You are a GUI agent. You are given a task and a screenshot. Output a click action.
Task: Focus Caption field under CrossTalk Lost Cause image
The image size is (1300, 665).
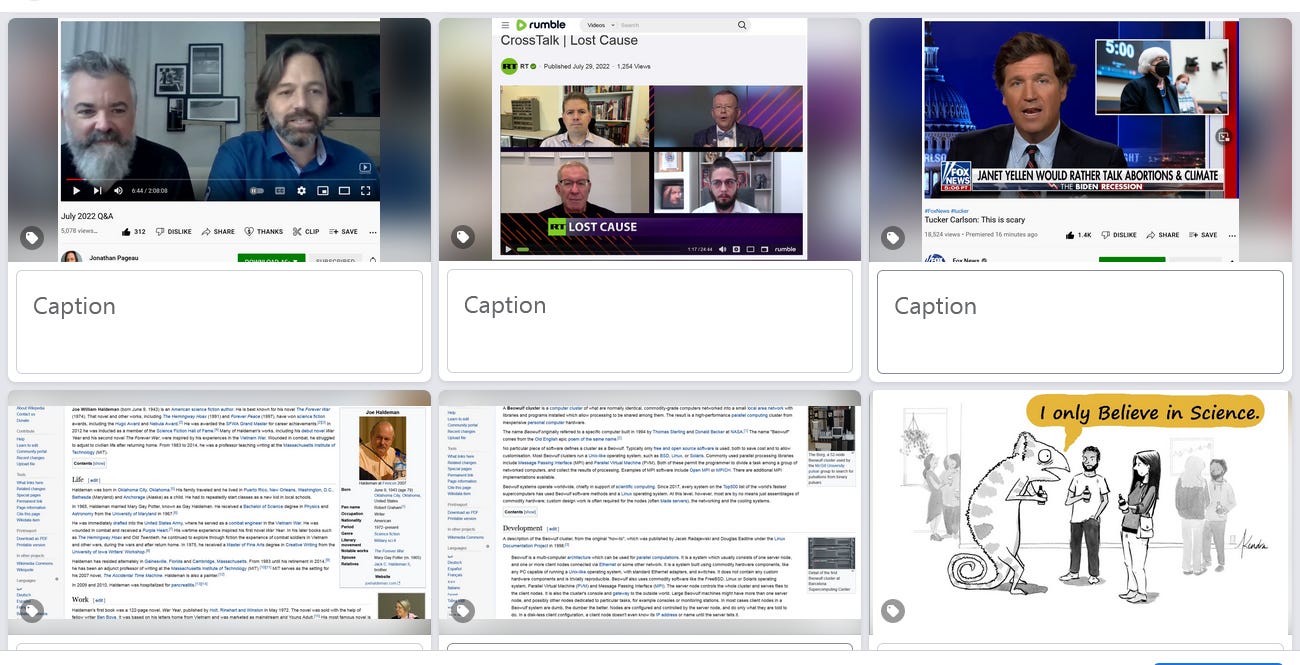pyautogui.click(x=650, y=321)
